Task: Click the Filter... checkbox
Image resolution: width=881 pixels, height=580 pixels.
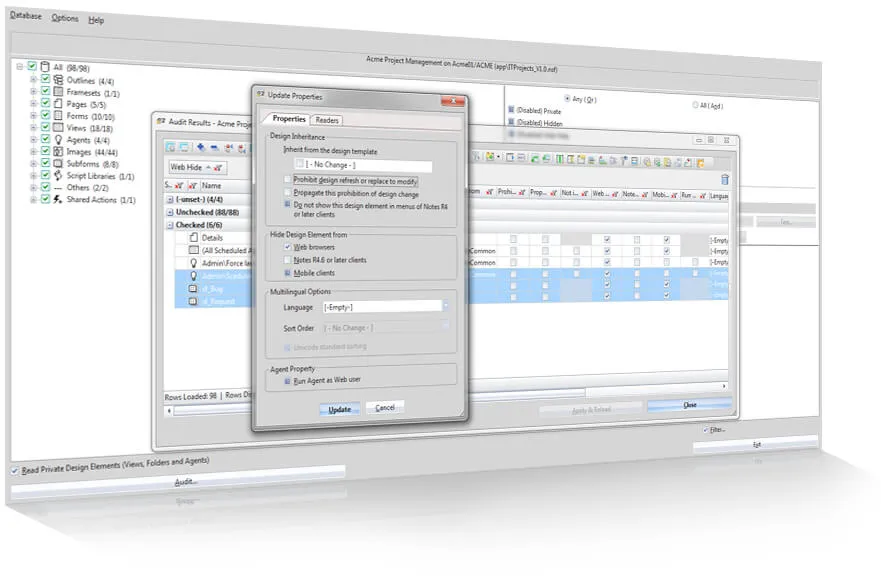Action: (706, 430)
